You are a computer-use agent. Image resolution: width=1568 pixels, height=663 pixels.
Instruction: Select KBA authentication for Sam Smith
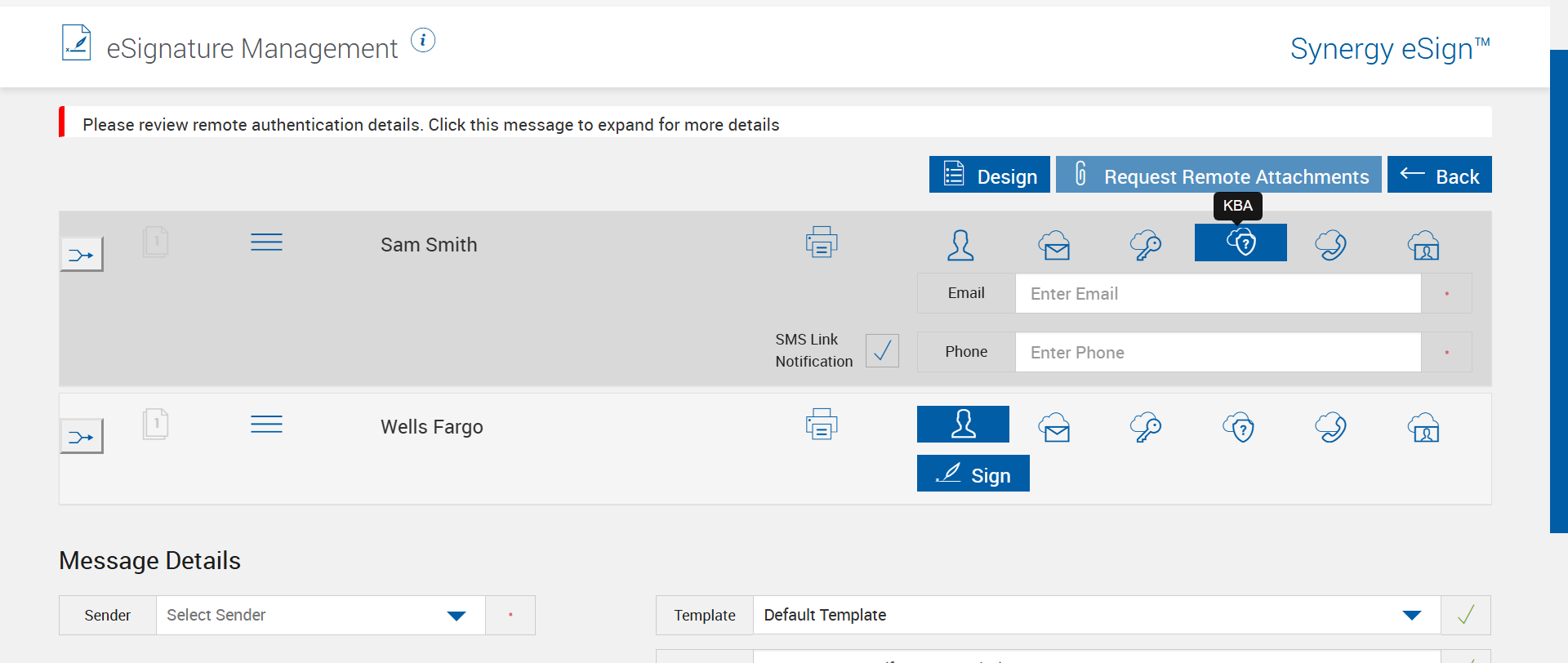1241,243
